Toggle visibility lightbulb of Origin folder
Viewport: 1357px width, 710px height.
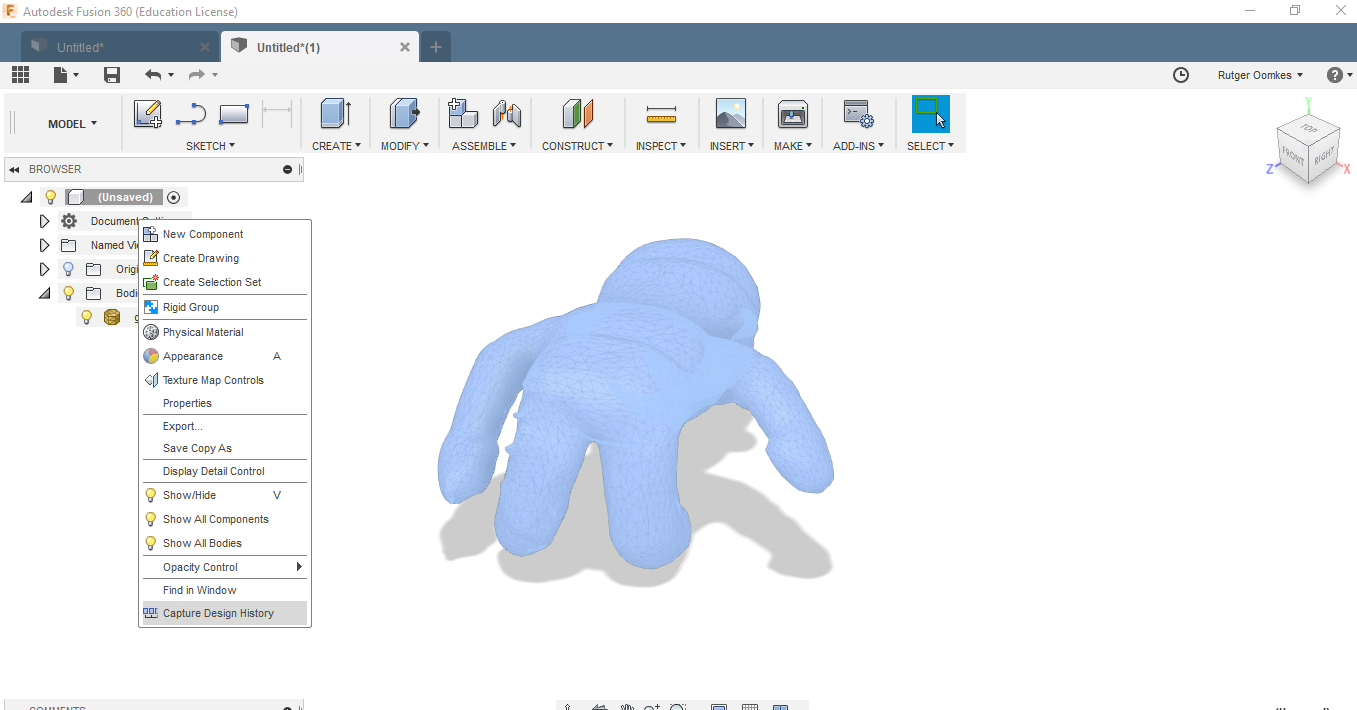tap(69, 269)
